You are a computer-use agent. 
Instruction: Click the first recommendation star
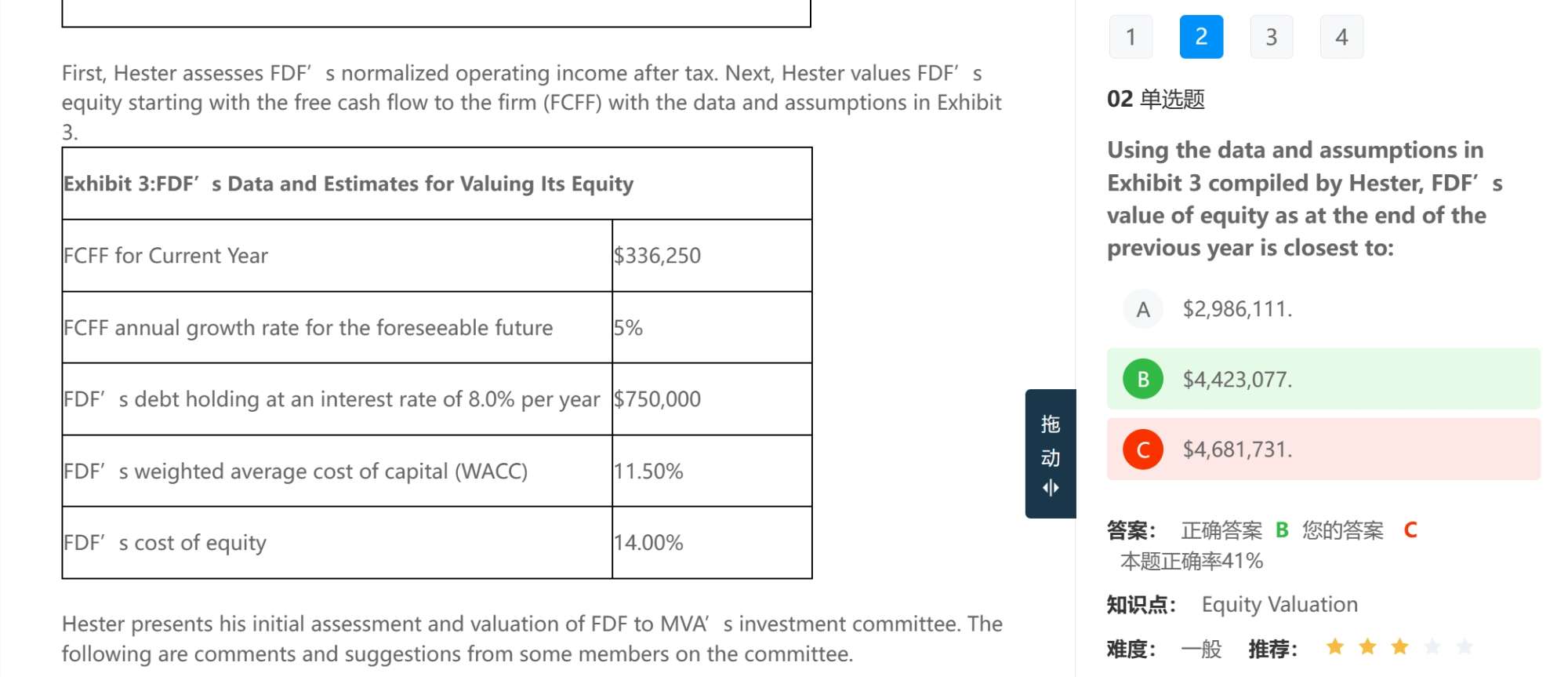1335,647
